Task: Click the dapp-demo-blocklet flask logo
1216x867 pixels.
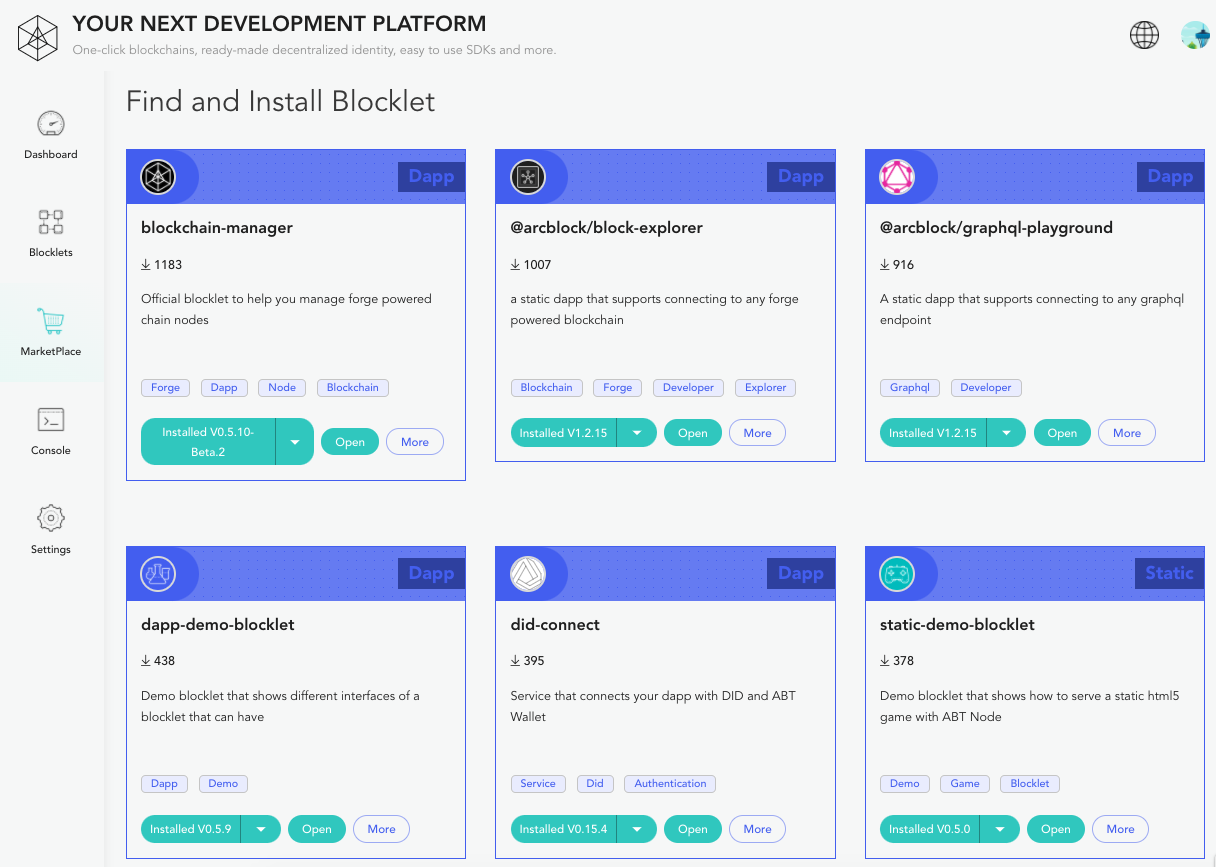Action: tap(157, 574)
